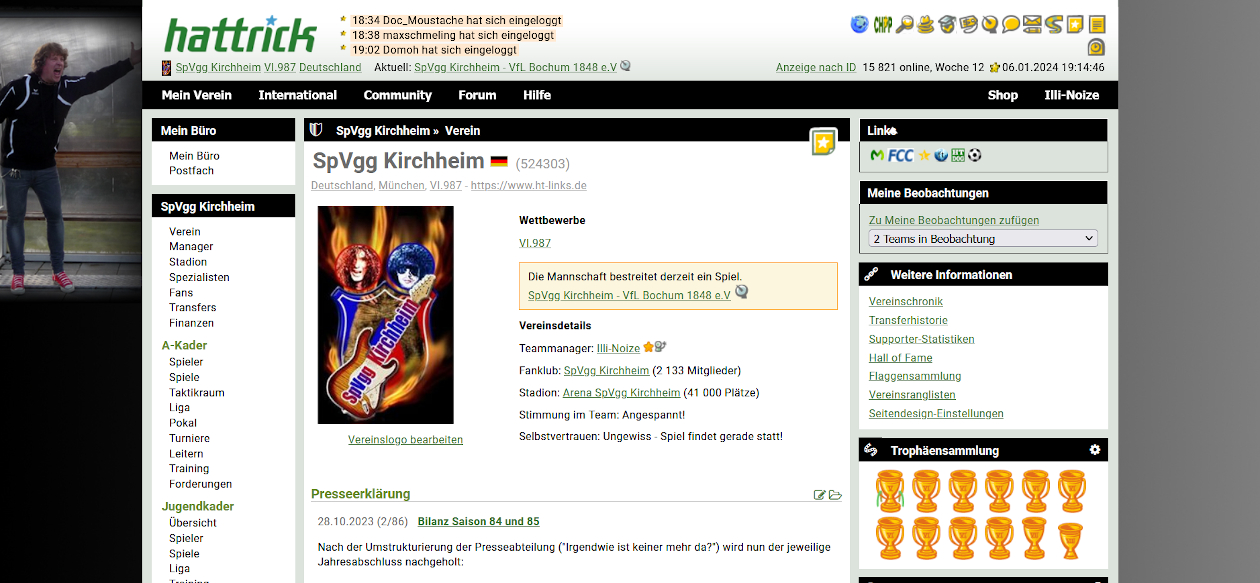Viewport: 1260px width, 583px height.
Task: Open the search magnifier icon in top toolbar
Action: coord(904,24)
